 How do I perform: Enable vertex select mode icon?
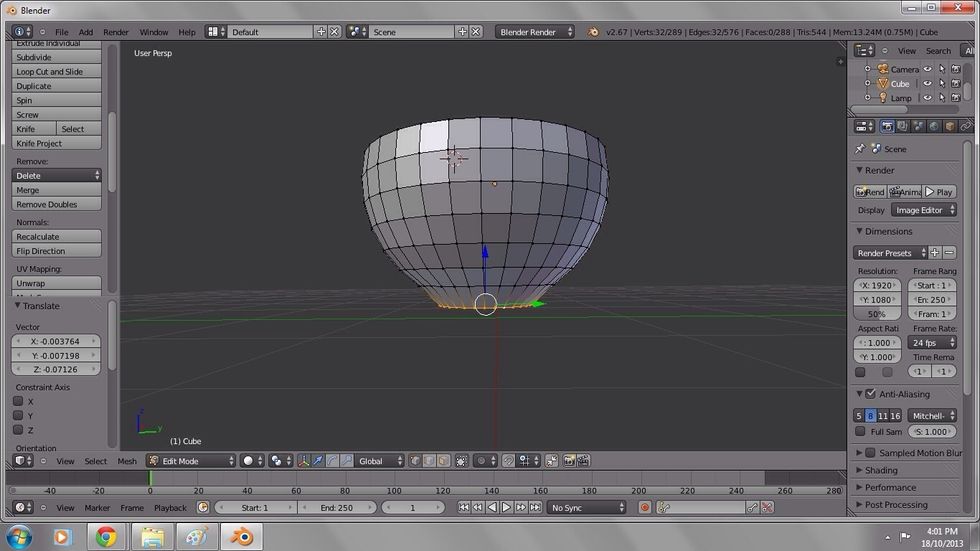pyautogui.click(x=415, y=461)
